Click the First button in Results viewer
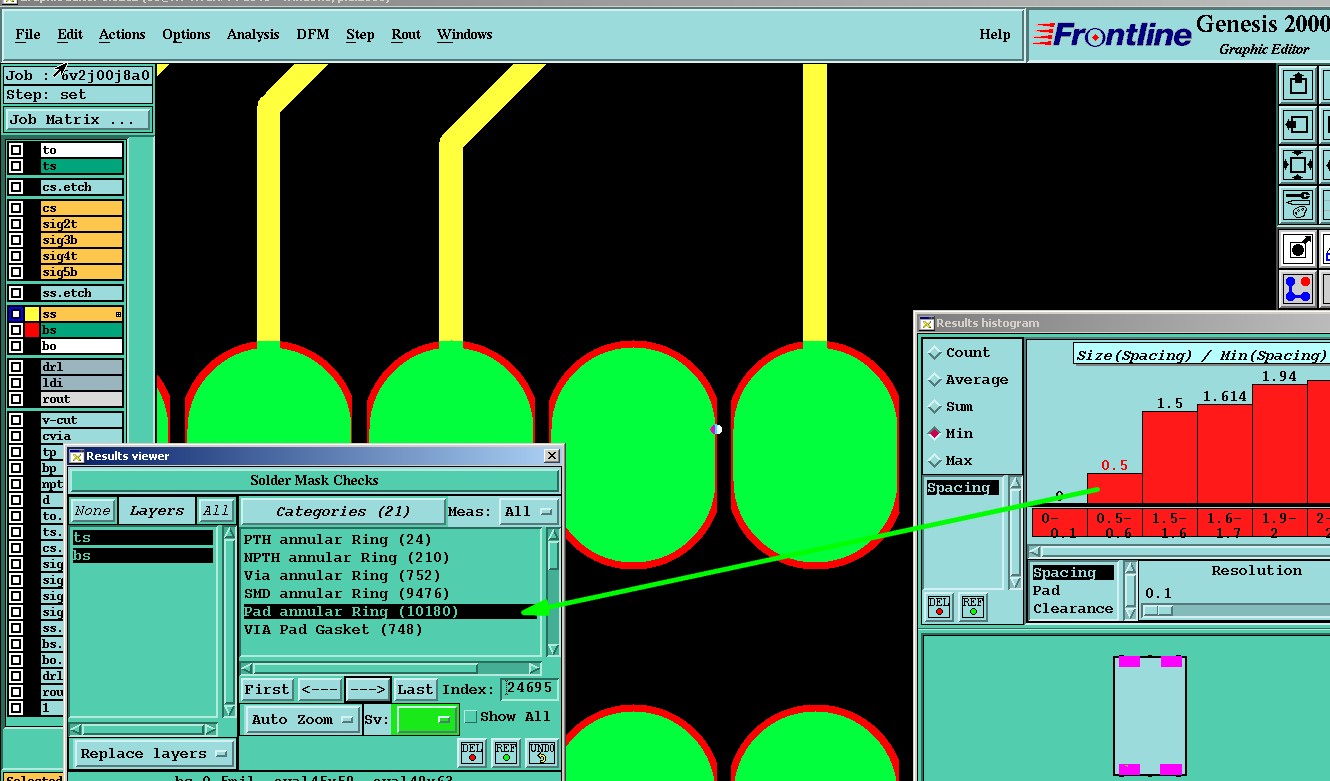The image size is (1330, 781). point(267,689)
